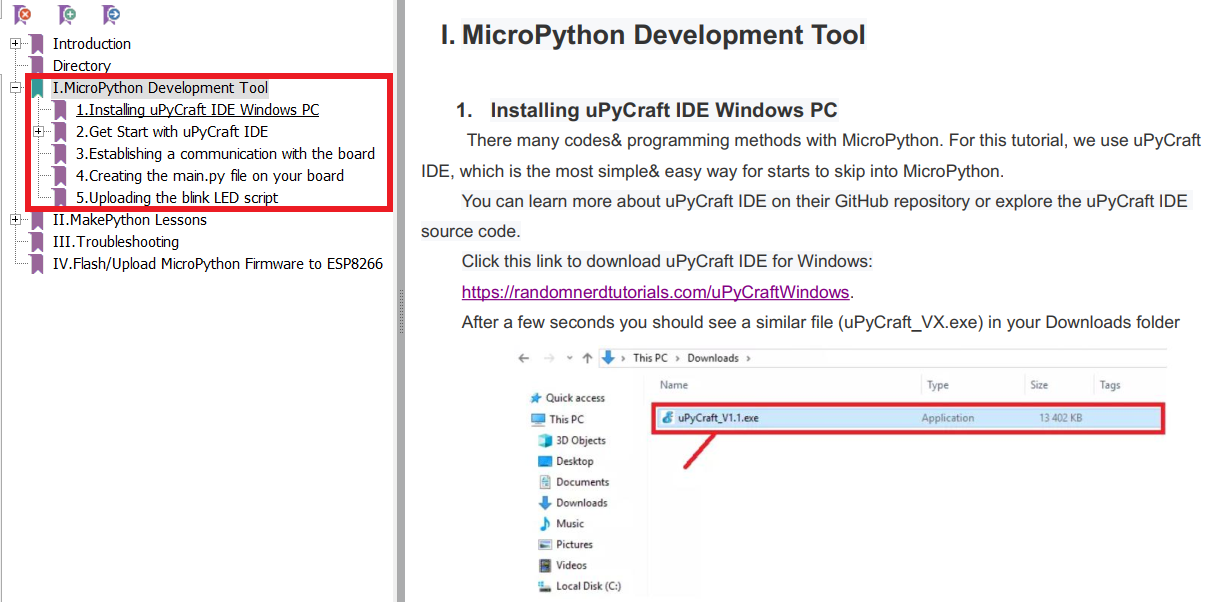Image resolution: width=1218 pixels, height=602 pixels.
Task: Expand the Introduction bookmark node
Action: click(x=15, y=44)
